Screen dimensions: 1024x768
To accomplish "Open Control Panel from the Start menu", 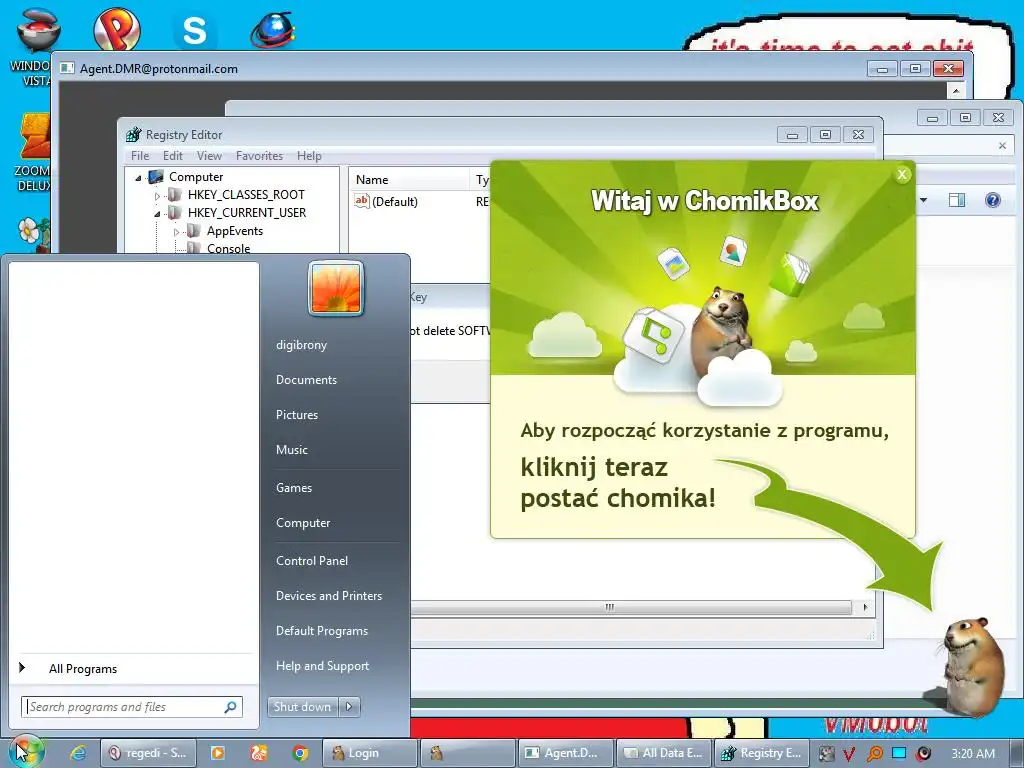I will 312,561.
